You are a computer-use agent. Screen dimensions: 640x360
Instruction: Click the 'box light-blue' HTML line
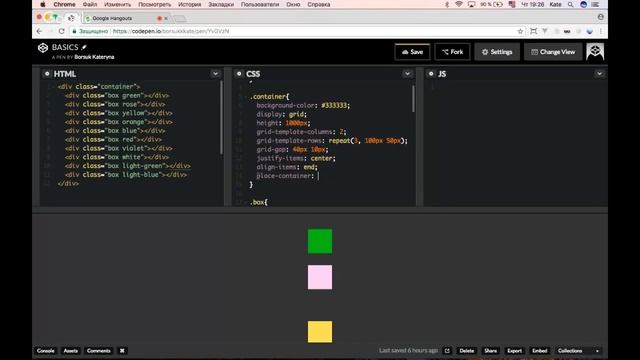126,175
